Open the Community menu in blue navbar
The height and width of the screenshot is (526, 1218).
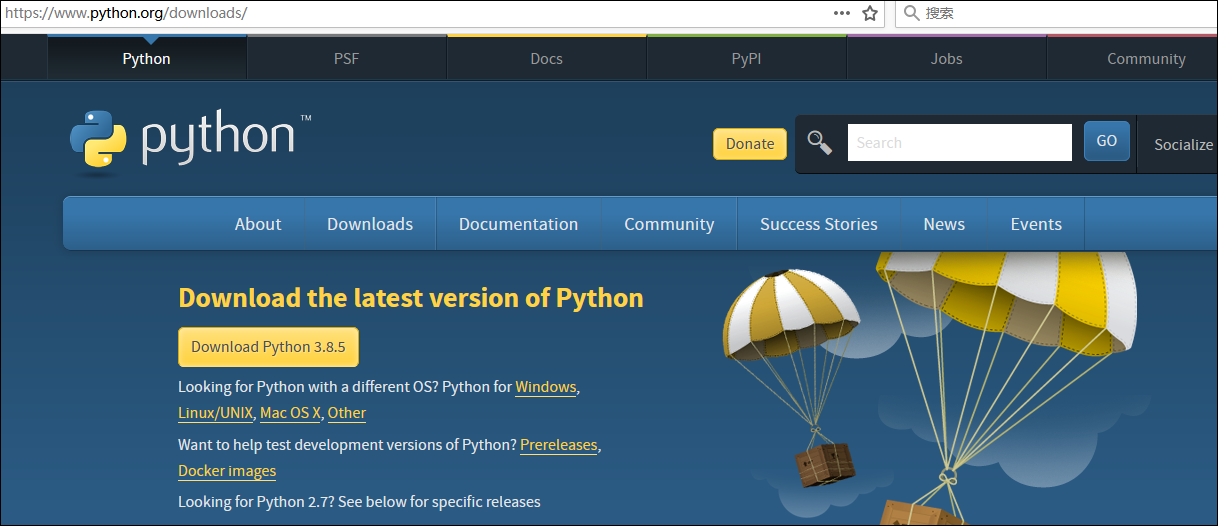[x=669, y=224]
